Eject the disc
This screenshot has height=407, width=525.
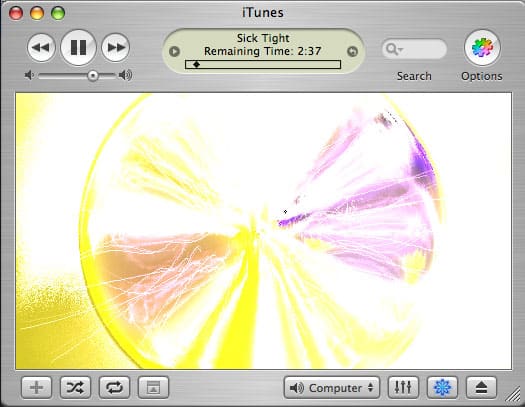pos(481,388)
